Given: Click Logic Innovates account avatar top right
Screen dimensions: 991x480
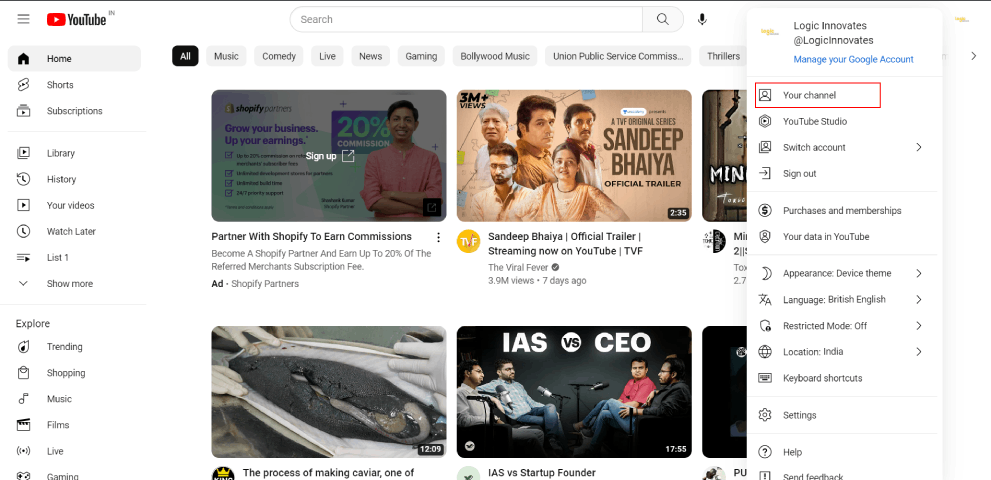Looking at the screenshot, I should click(x=961, y=19).
